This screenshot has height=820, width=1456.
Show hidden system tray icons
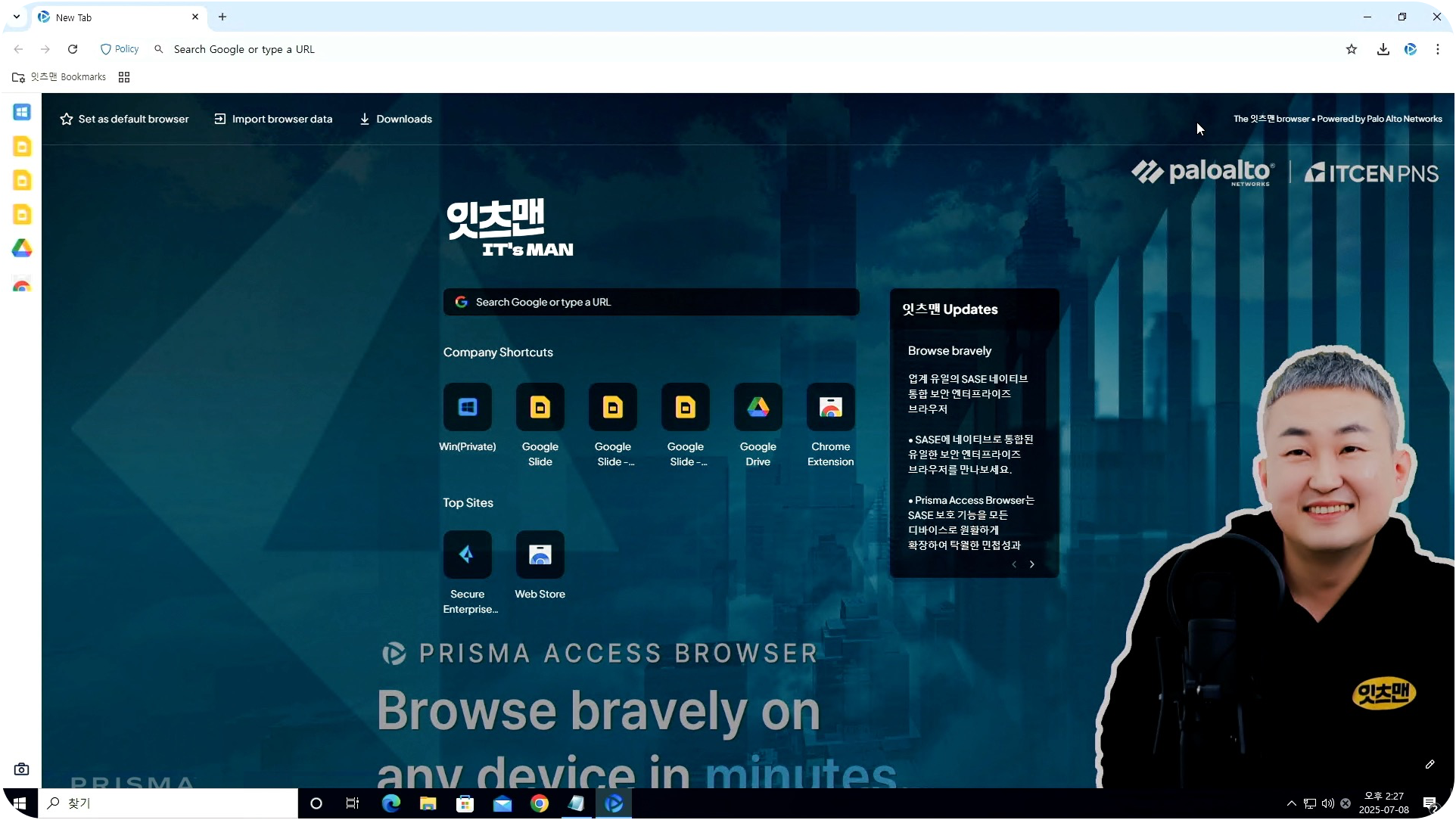[1292, 803]
